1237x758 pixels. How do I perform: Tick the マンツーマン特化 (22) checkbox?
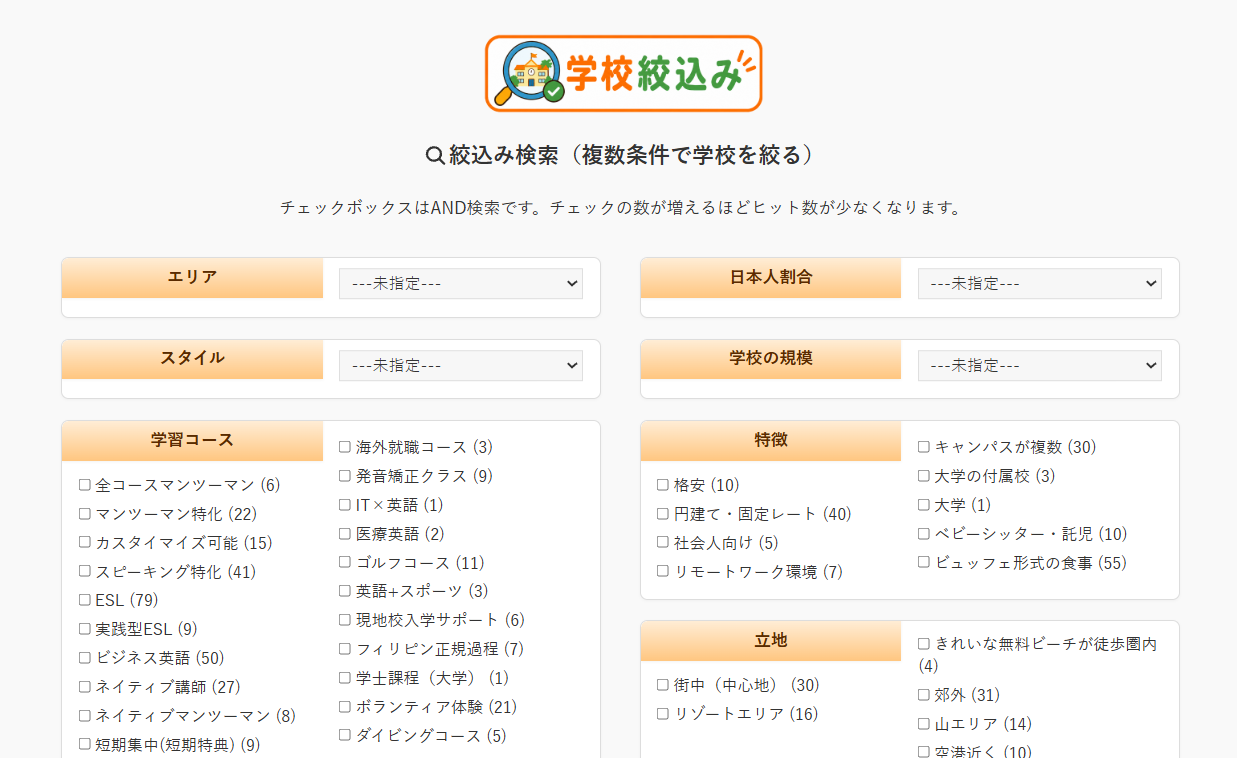tap(85, 514)
